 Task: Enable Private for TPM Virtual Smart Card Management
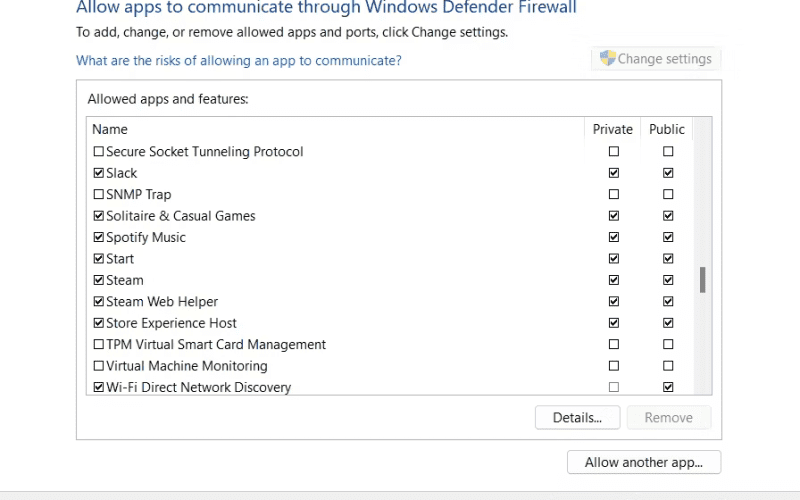pos(614,344)
